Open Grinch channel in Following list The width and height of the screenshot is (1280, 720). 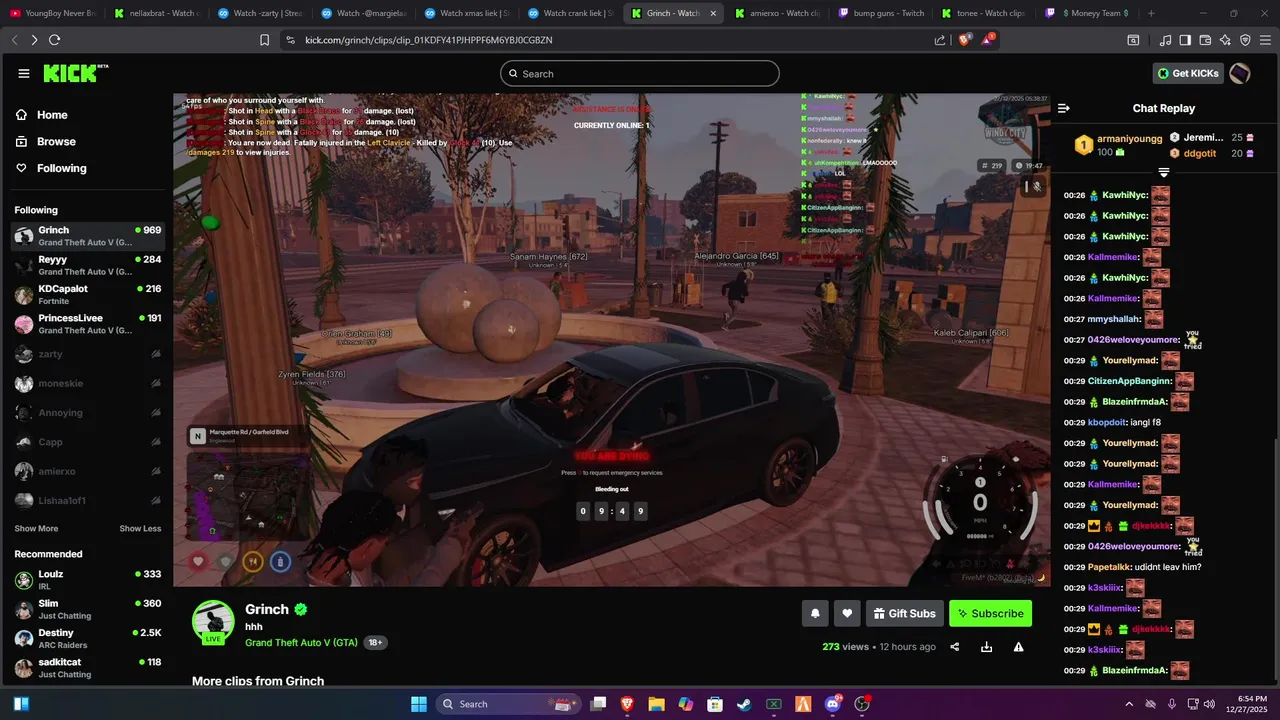88,236
